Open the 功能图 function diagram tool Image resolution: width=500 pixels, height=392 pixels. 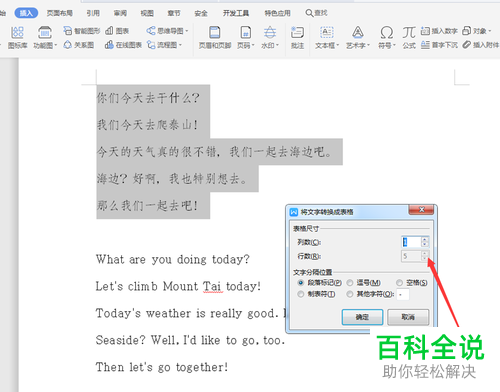(x=45, y=37)
